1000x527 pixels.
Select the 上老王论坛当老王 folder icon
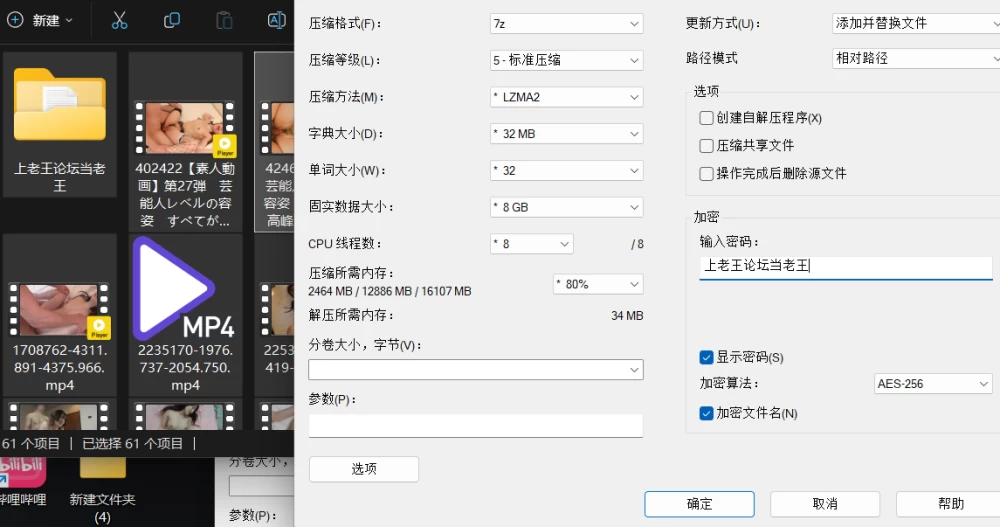coord(60,105)
